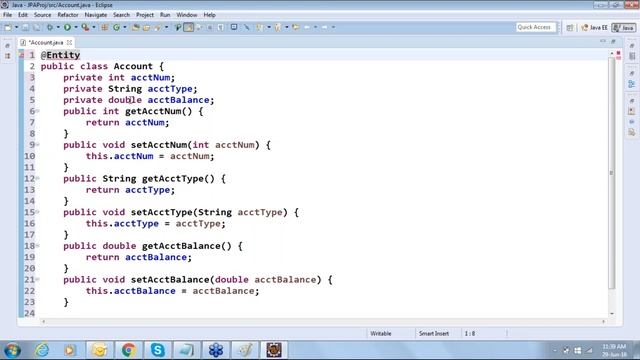Screen dimensions: 640x360
Task: Click the Package Explorer icon in left trim
Action: (x=7, y=56)
